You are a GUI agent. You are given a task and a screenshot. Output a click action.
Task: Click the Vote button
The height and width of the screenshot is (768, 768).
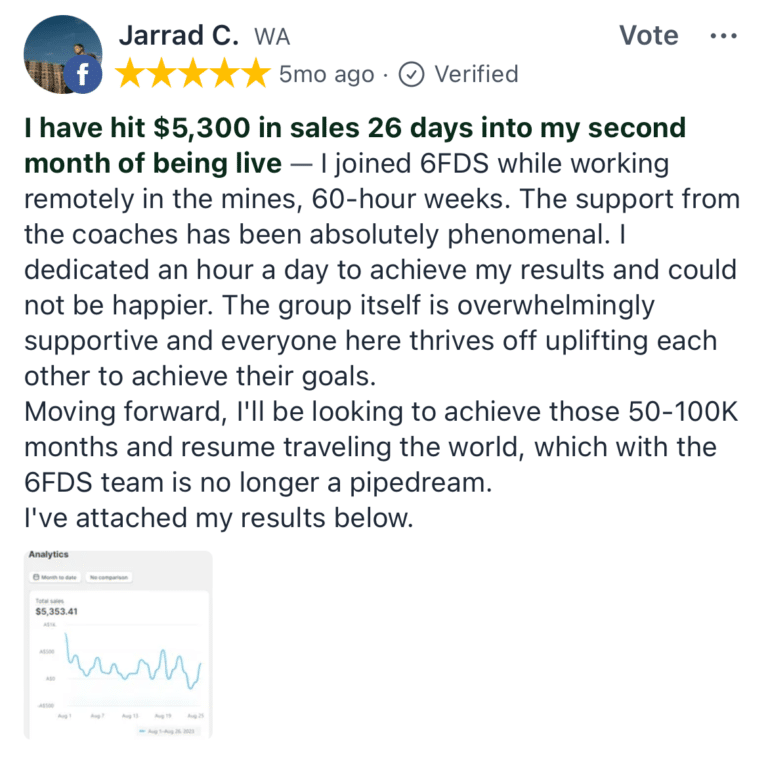coord(648,35)
